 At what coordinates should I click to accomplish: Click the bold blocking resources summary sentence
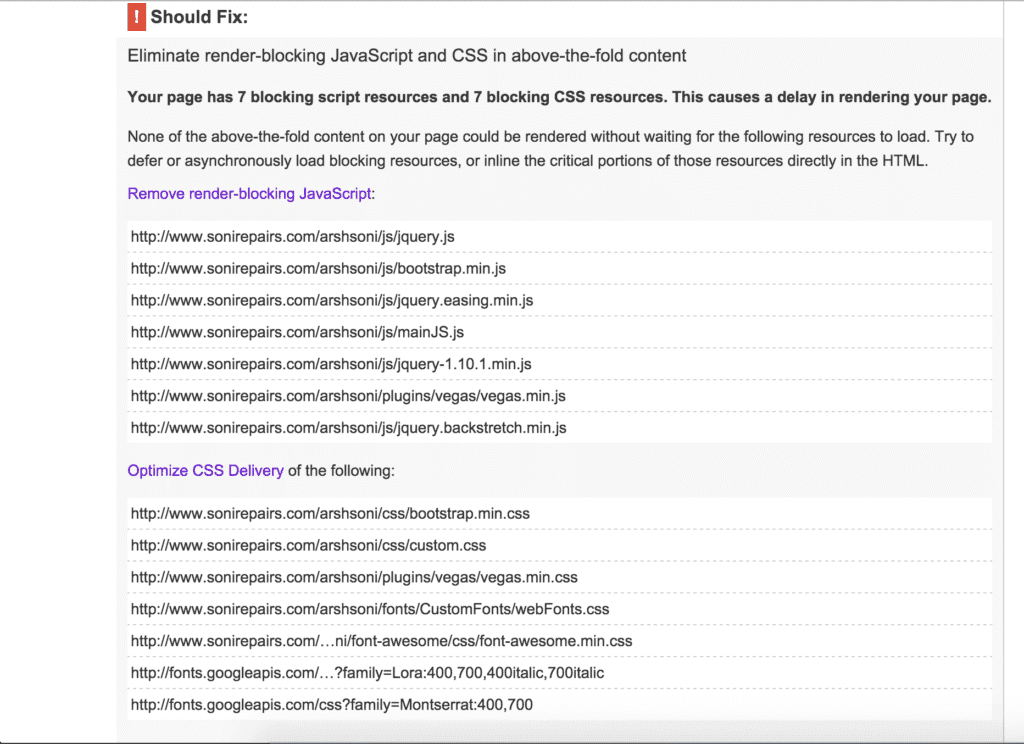click(559, 98)
